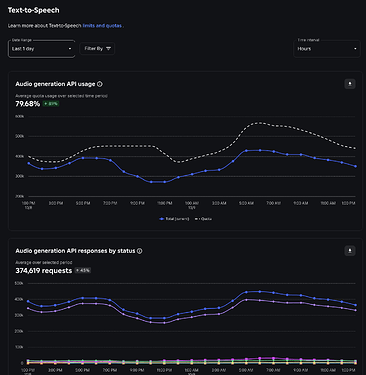
Task: Click the Audio generation API responses by status title
Action: pyautogui.click(x=75, y=251)
